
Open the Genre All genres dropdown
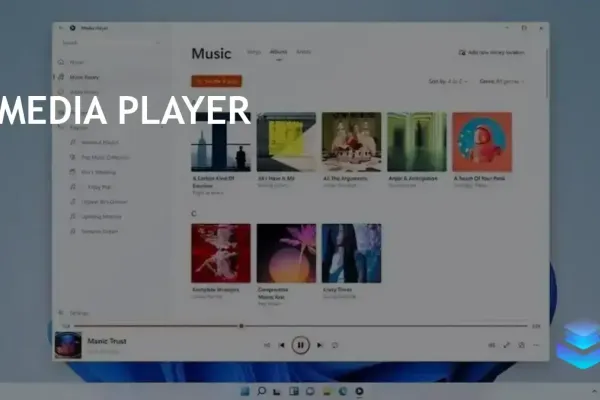tap(502, 81)
